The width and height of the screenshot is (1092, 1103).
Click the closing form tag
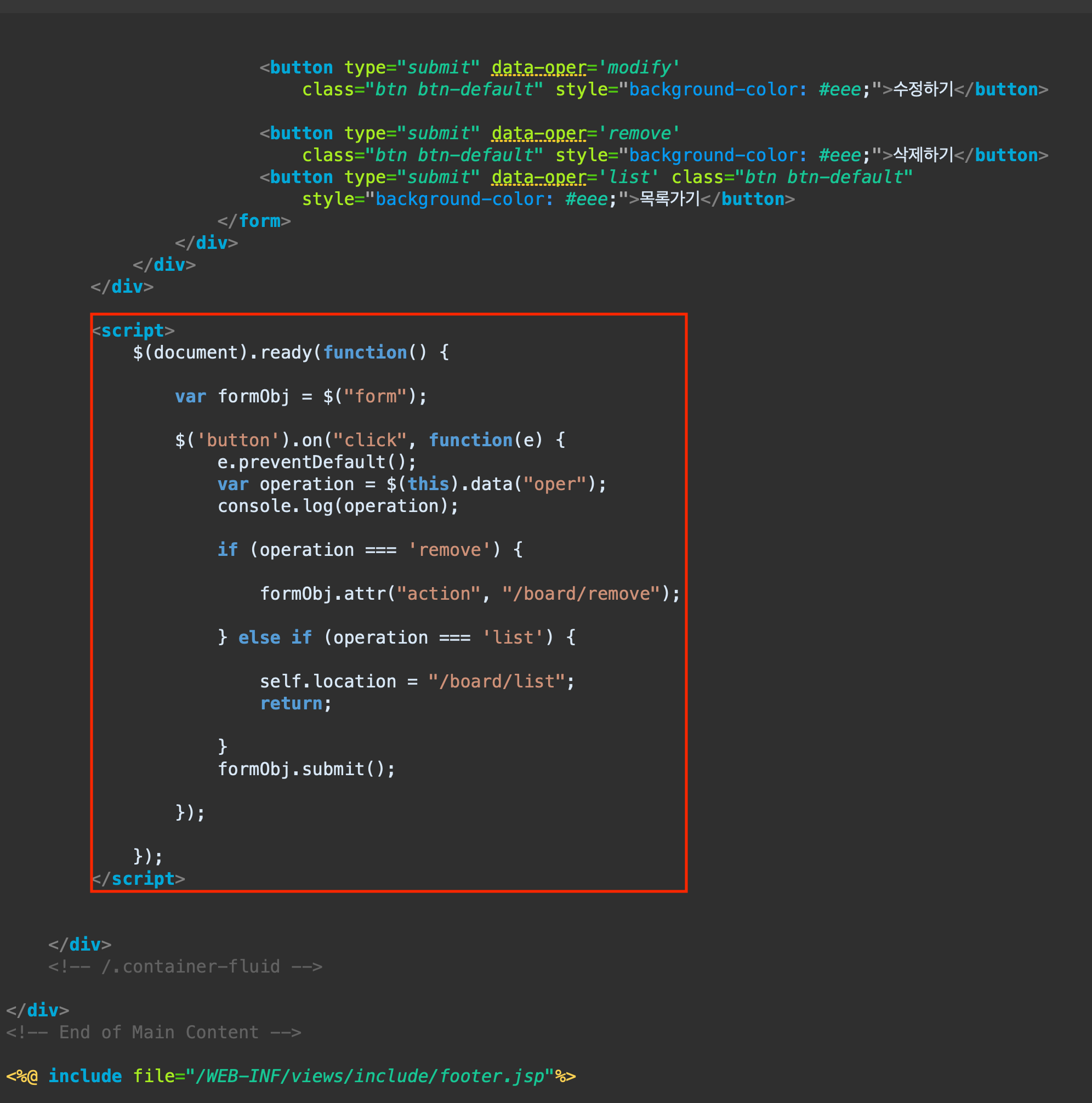(254, 221)
